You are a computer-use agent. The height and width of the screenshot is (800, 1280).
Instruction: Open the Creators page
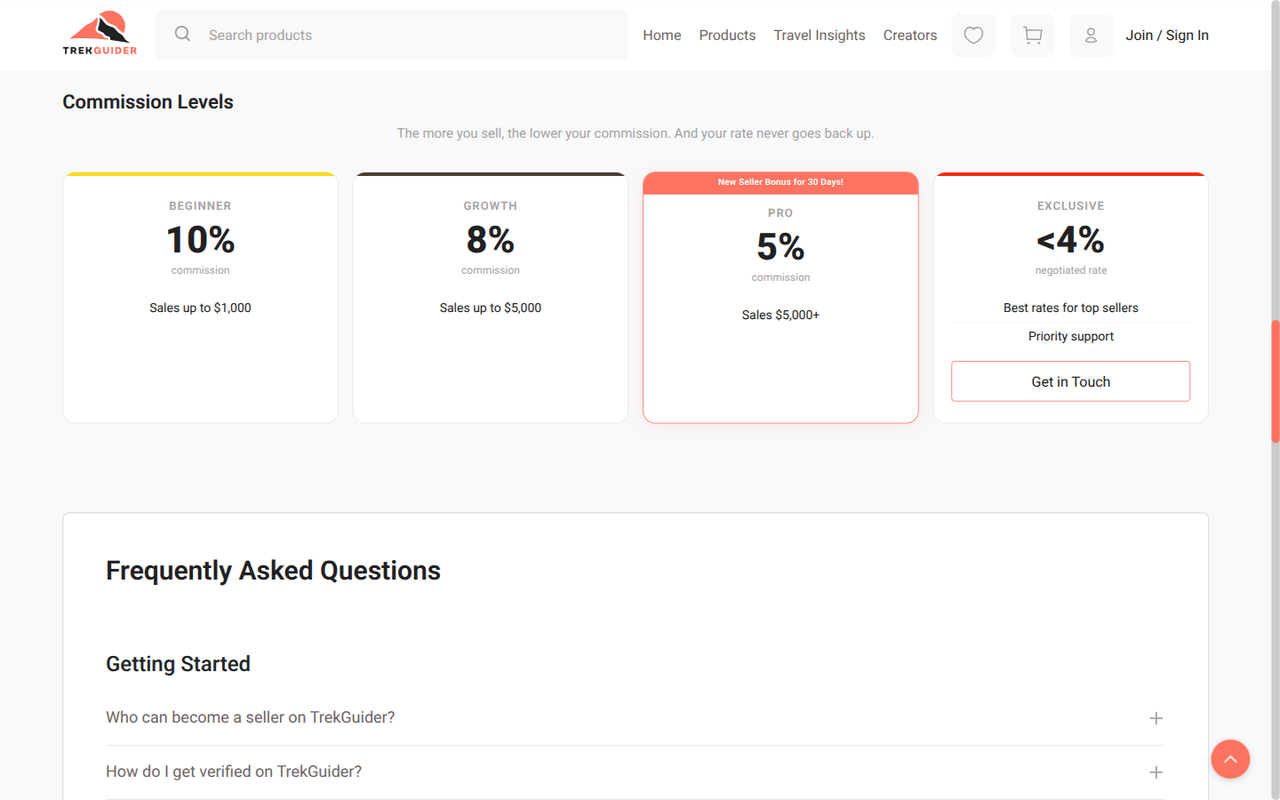pyautogui.click(x=910, y=35)
